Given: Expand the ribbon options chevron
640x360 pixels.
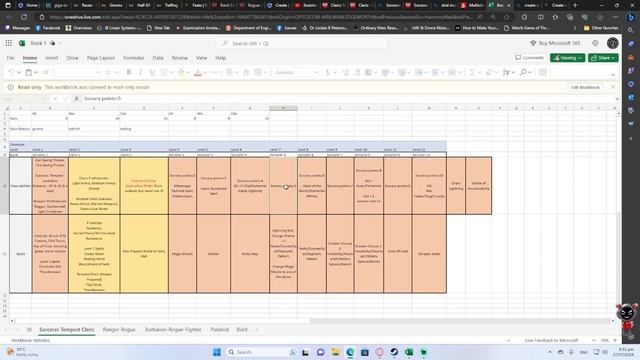Looking at the screenshot, I should click(x=613, y=75).
